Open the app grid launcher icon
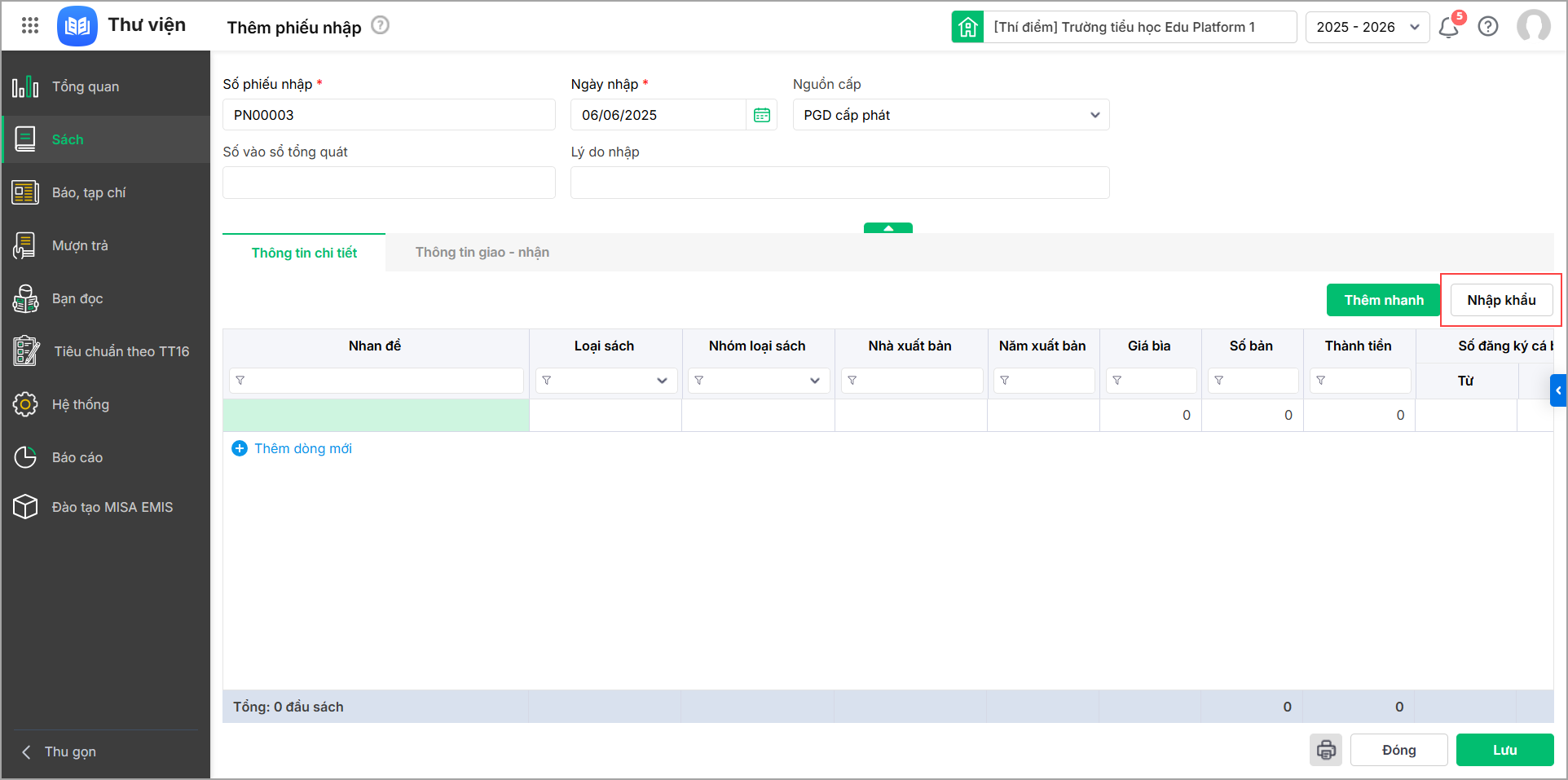The image size is (1568, 780). (x=30, y=25)
